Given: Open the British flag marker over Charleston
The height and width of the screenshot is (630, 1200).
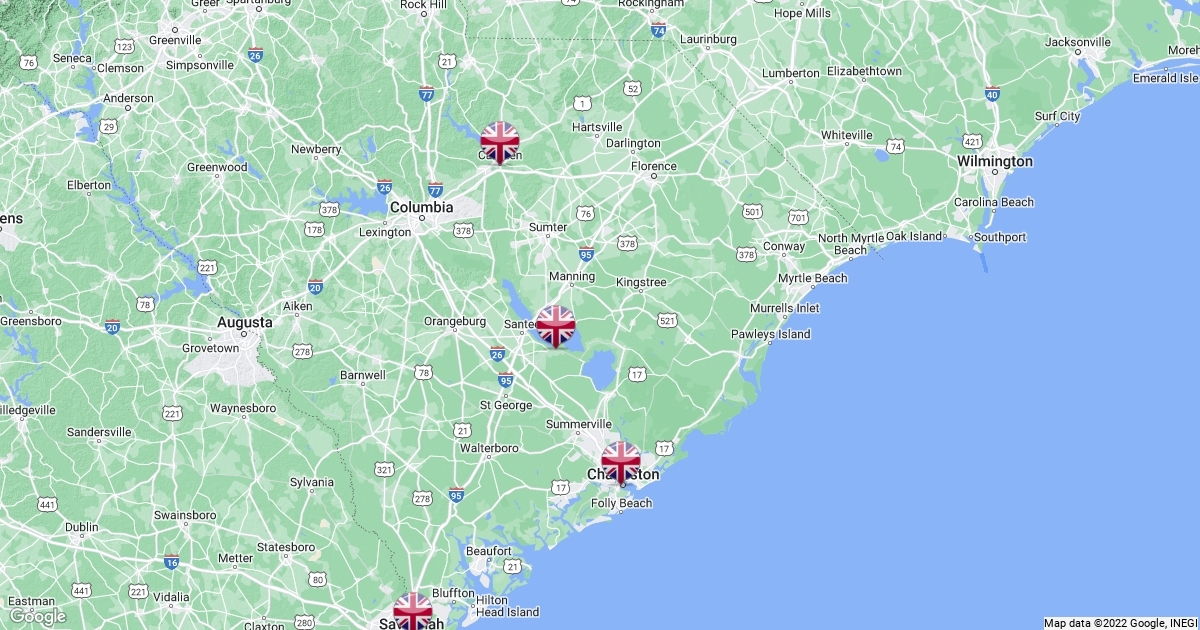Looking at the screenshot, I should click(621, 462).
